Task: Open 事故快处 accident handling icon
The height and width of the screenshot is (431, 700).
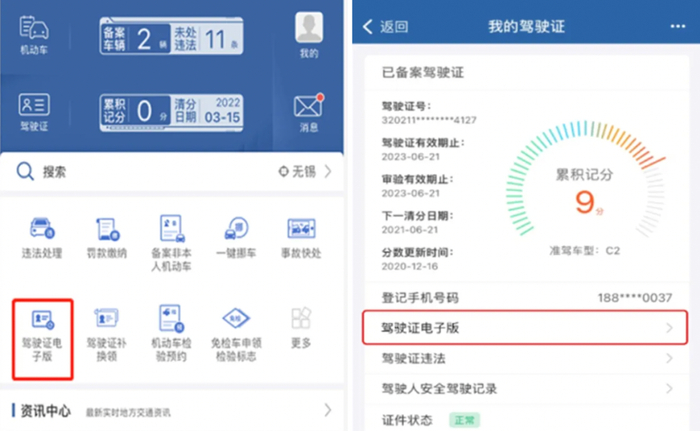Action: [x=301, y=238]
